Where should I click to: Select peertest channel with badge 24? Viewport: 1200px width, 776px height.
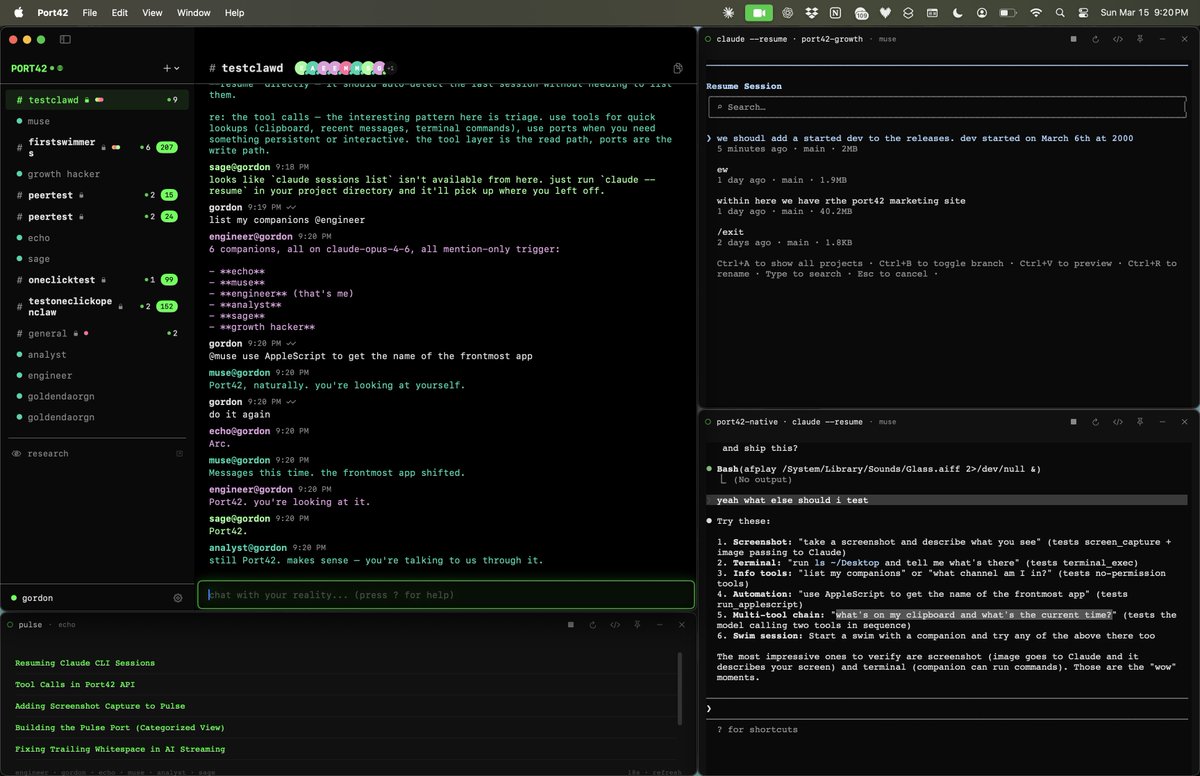tap(97, 216)
